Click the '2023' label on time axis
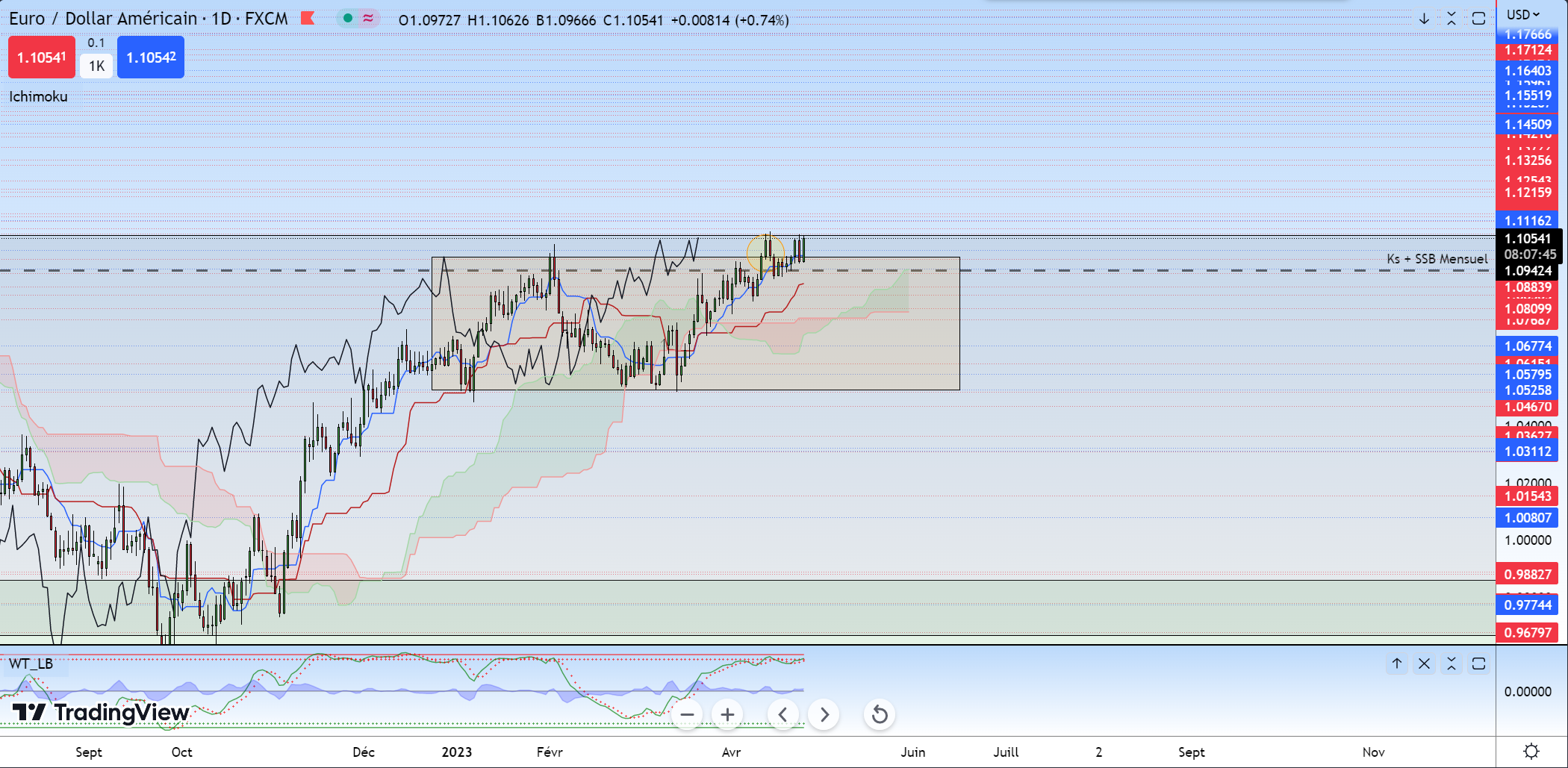This screenshot has height=768, width=1568. coord(457,752)
